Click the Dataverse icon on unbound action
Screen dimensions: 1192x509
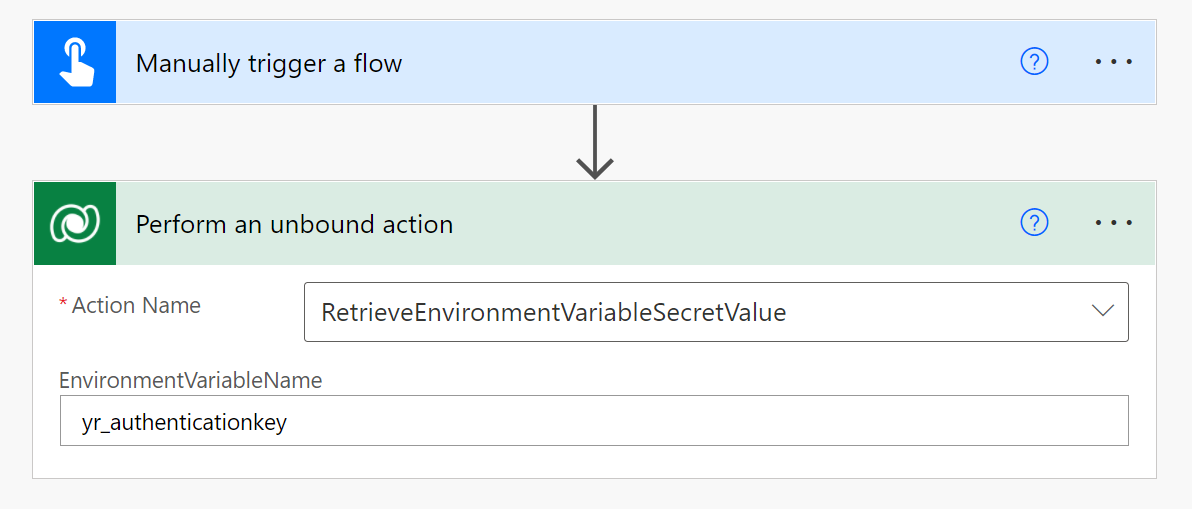(x=75, y=223)
